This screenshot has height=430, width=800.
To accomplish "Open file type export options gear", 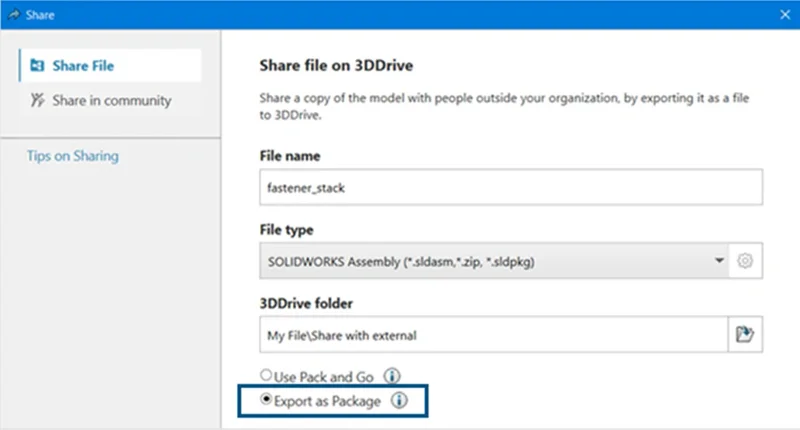I will click(x=744, y=261).
